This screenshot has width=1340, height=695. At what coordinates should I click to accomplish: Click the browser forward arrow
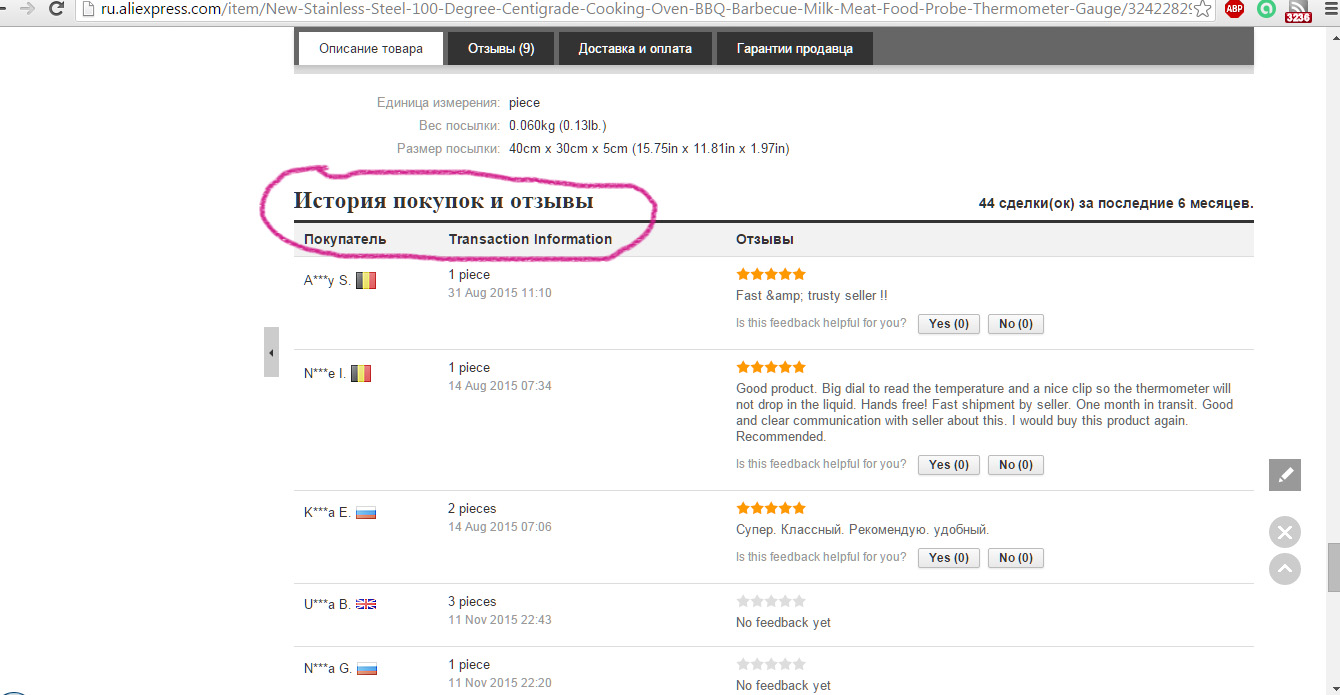[x=27, y=9]
